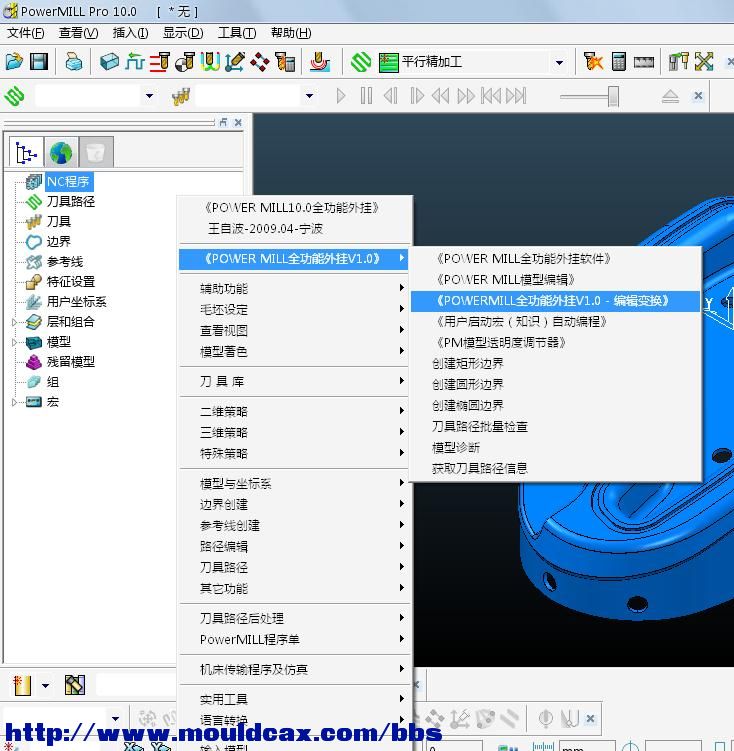Expand PowerMILL程序单 submenu

click(294, 639)
